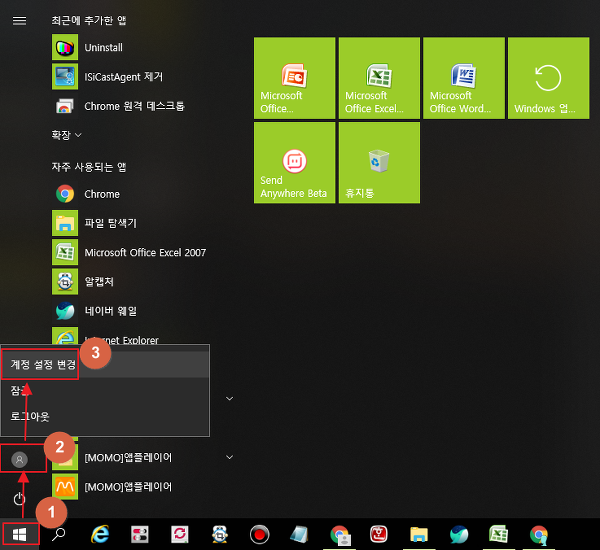Open the rightmost Chrome taskbar icon
Viewport: 600px width, 550px height.
coord(539,535)
